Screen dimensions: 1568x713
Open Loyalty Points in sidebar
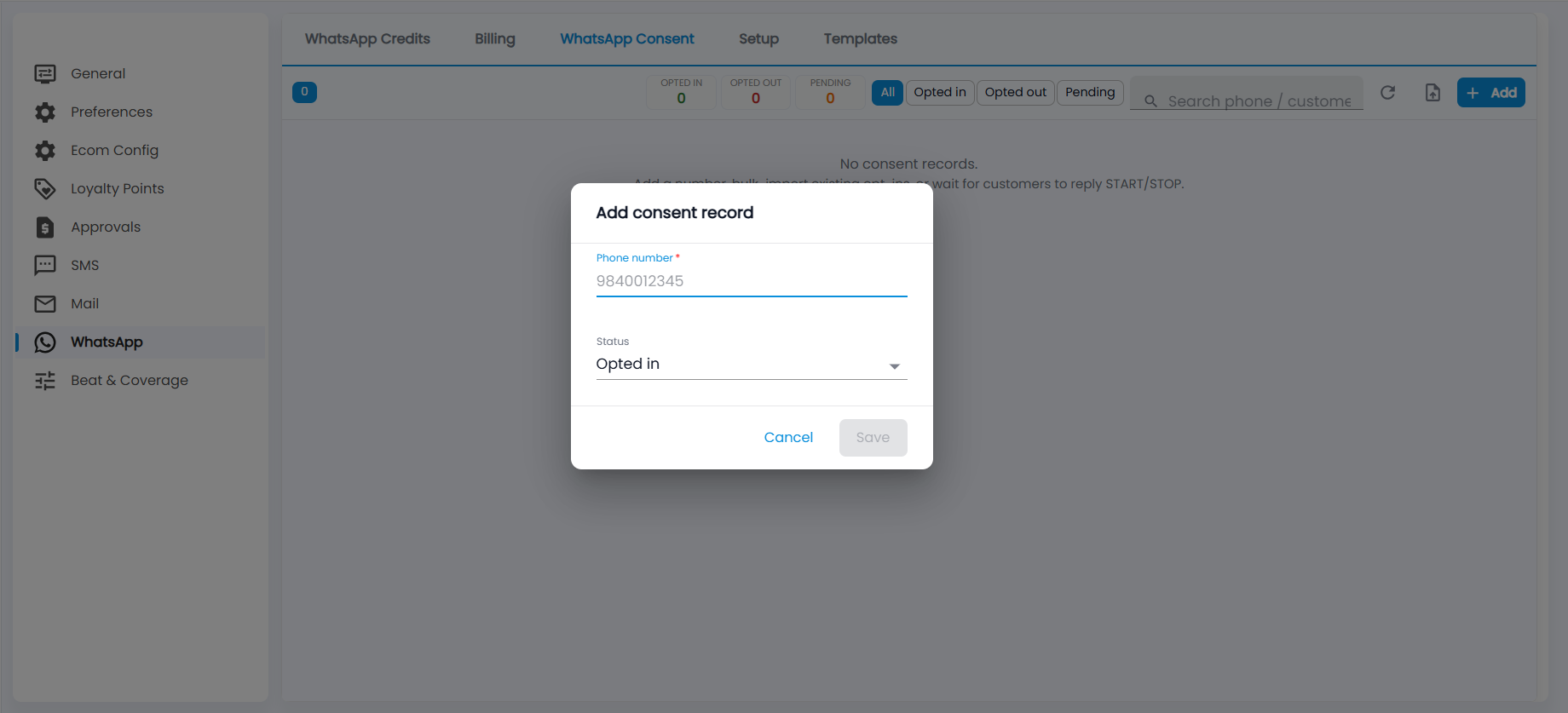(x=118, y=189)
